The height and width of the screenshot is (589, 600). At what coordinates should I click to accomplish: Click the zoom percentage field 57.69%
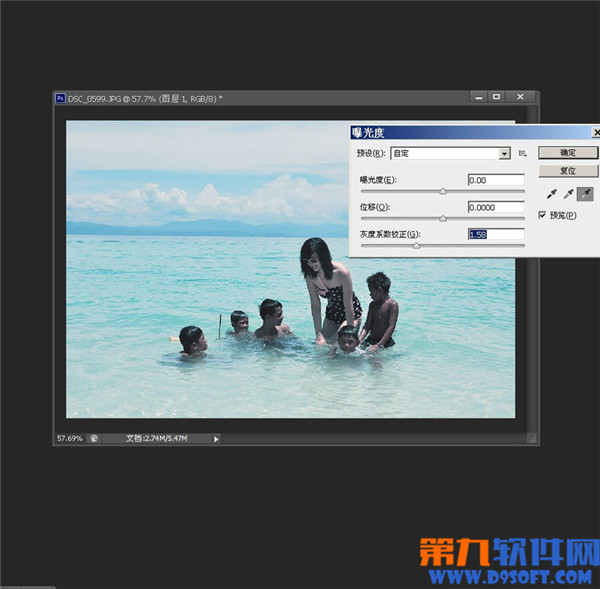(x=70, y=439)
